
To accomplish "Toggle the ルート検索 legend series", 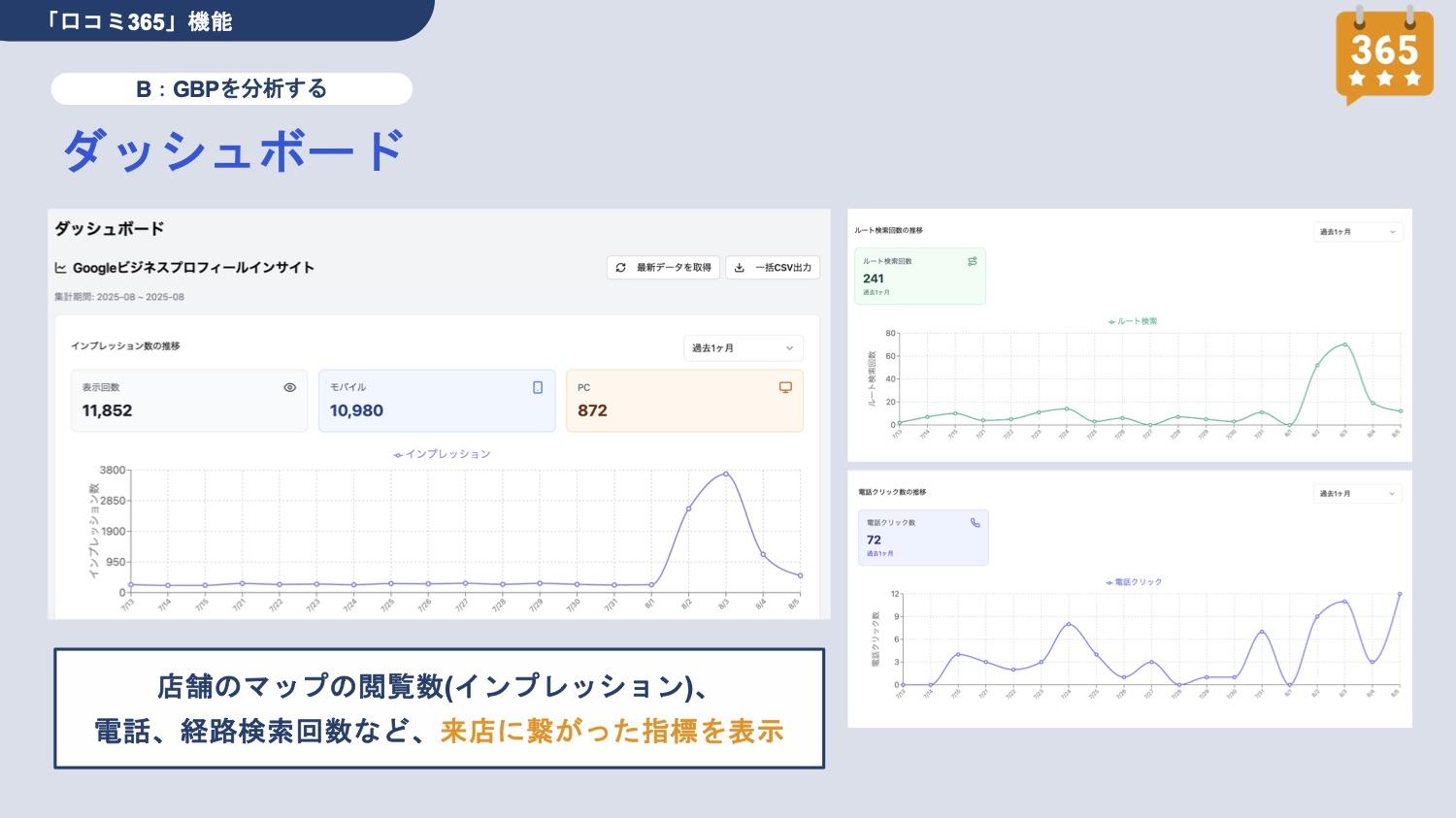I will point(1133,321).
